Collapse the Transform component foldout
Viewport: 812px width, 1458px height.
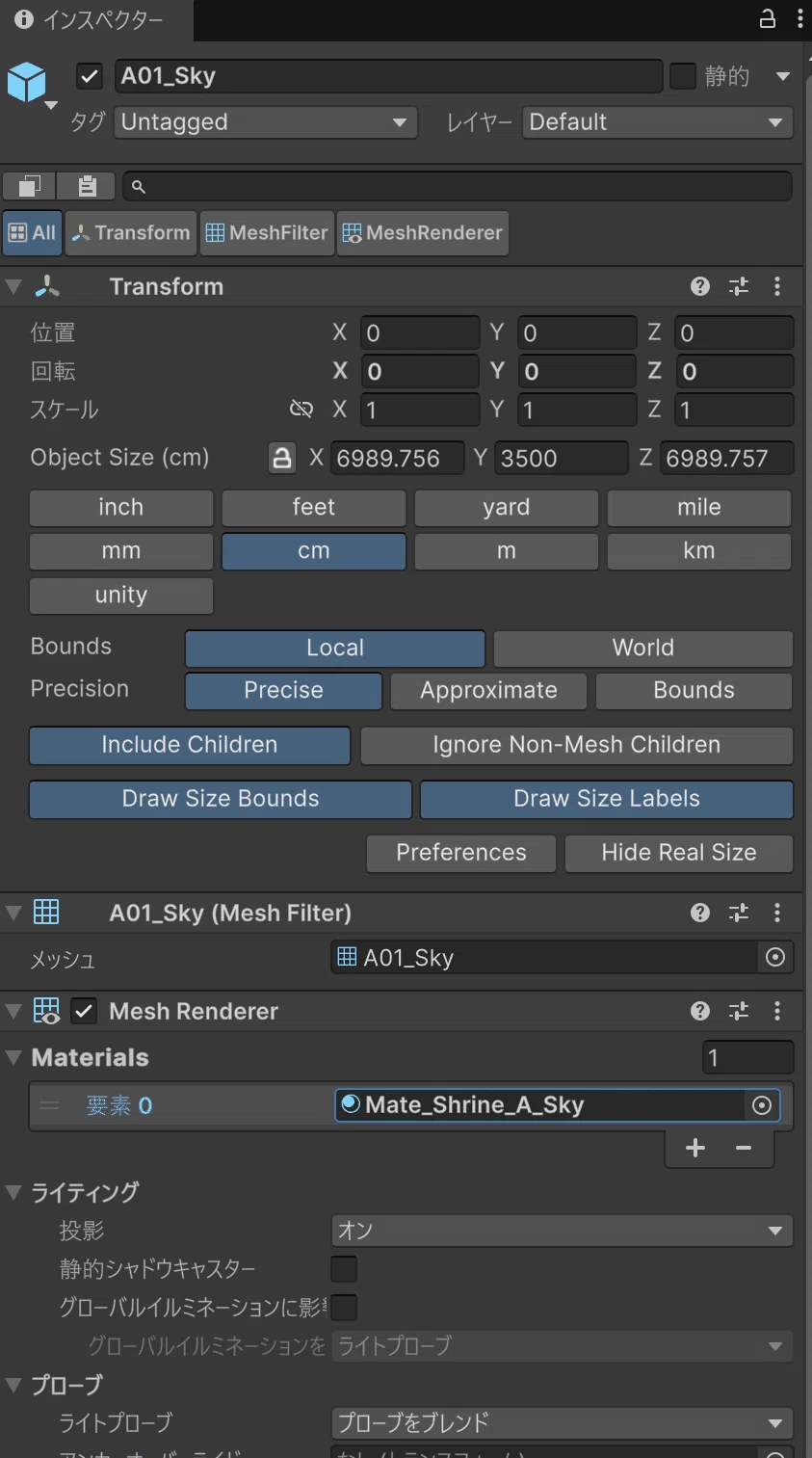(13, 286)
